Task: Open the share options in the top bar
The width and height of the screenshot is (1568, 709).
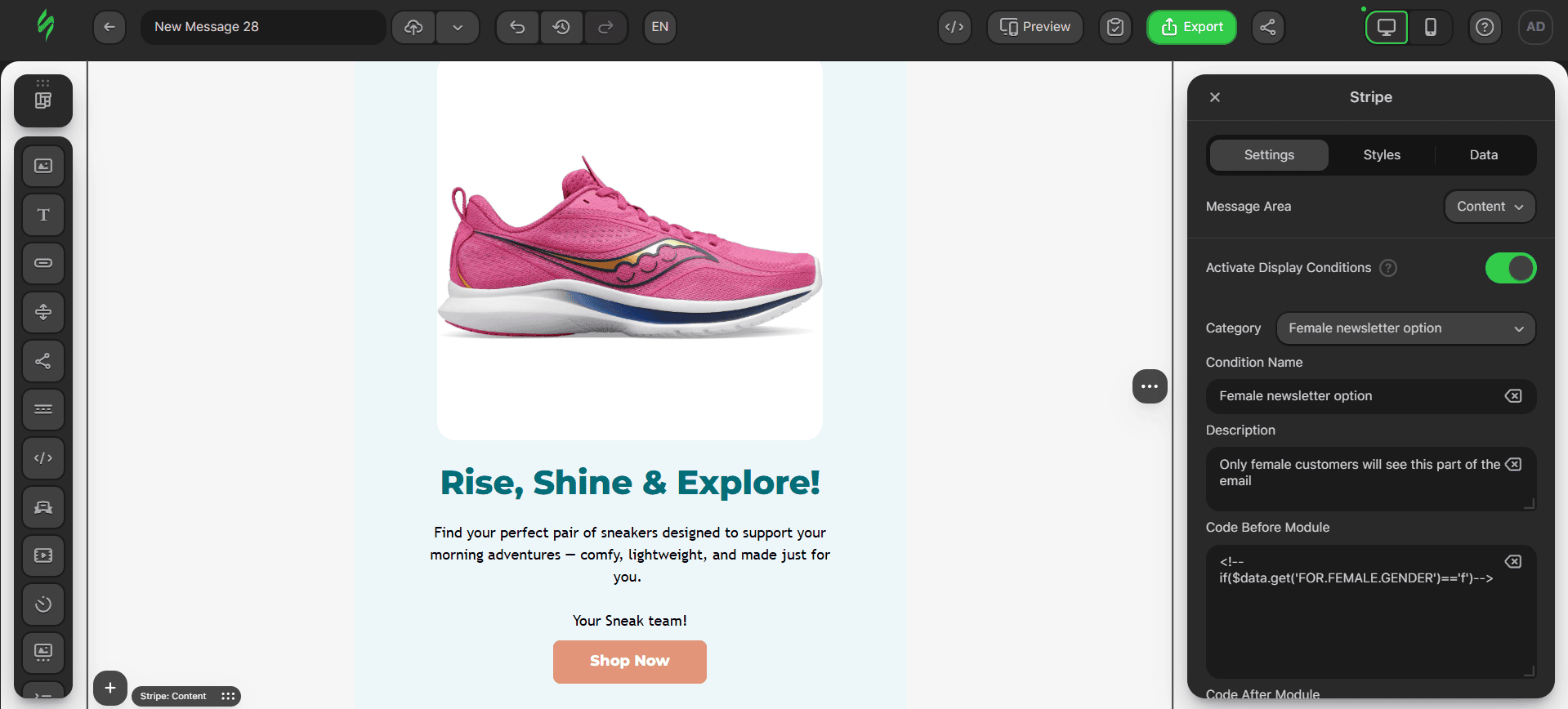Action: tap(1267, 27)
